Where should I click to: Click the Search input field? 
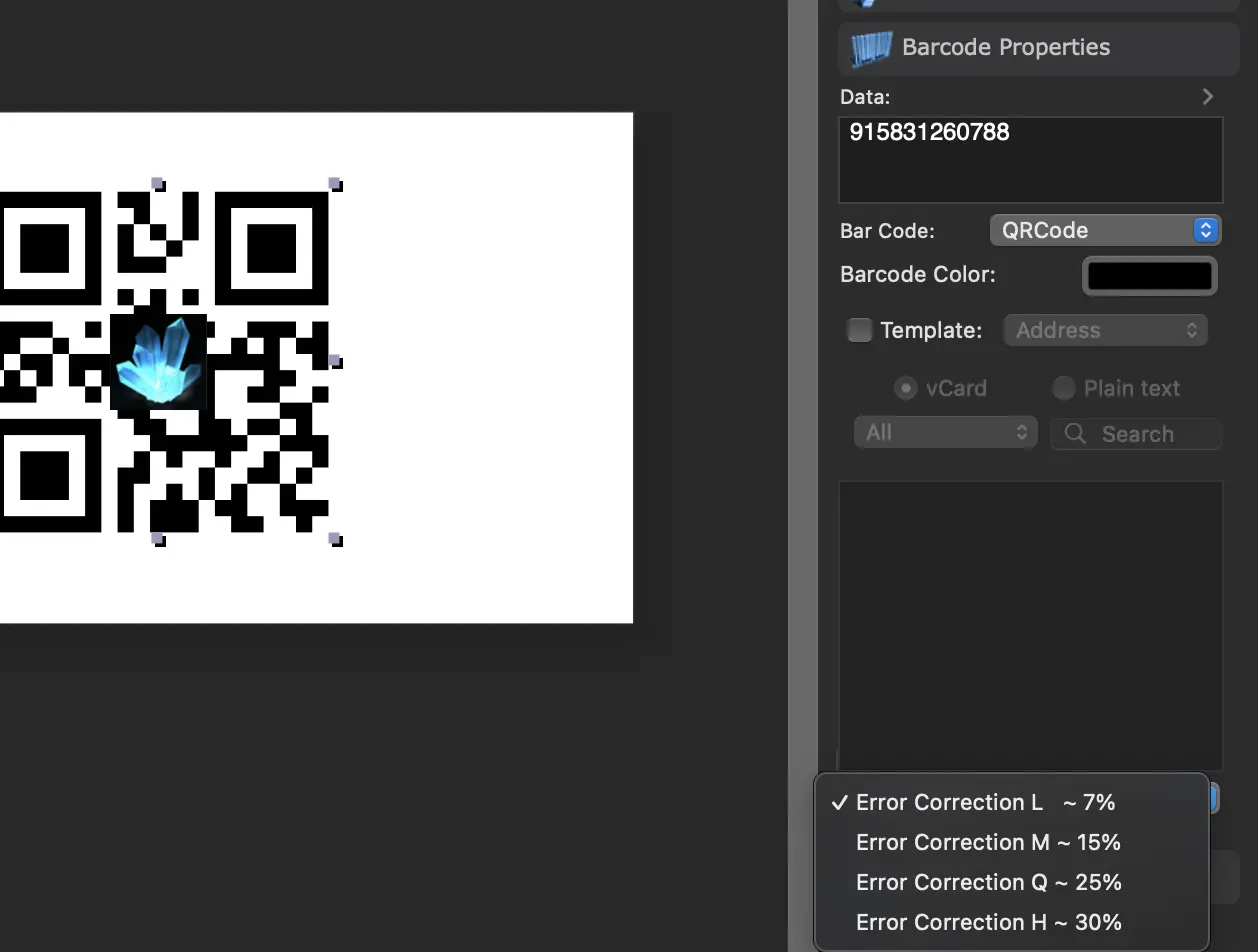(1140, 434)
